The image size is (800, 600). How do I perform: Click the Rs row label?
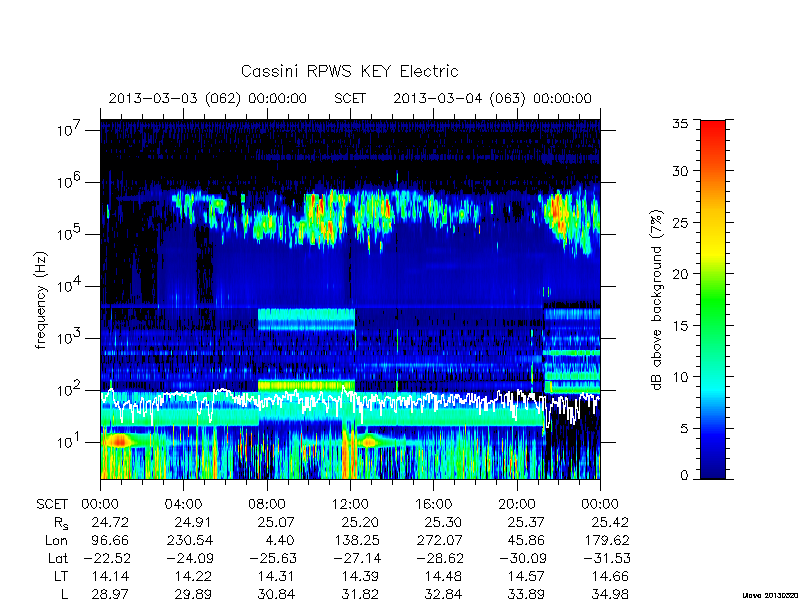[61, 523]
